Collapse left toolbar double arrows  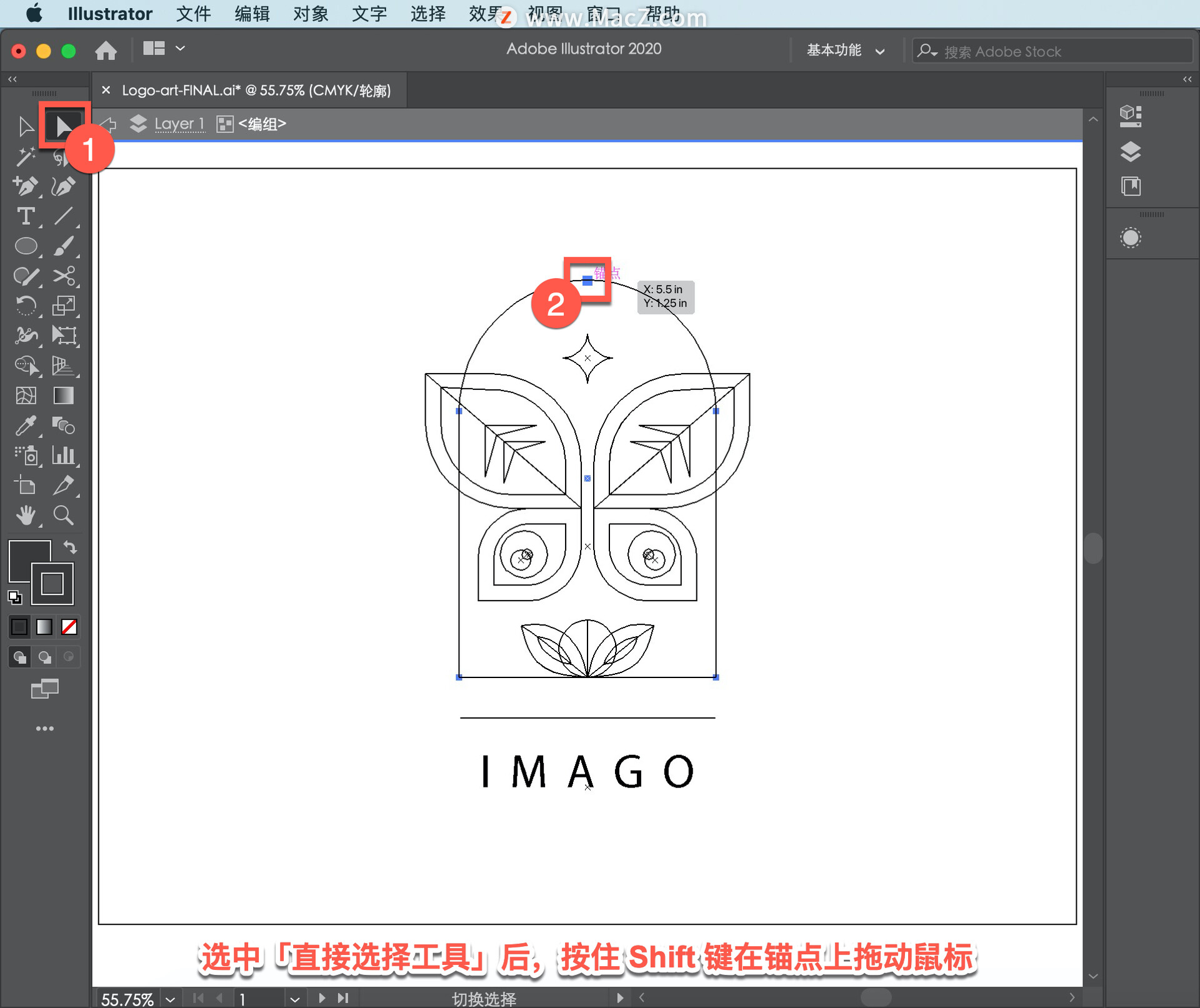tap(12, 79)
